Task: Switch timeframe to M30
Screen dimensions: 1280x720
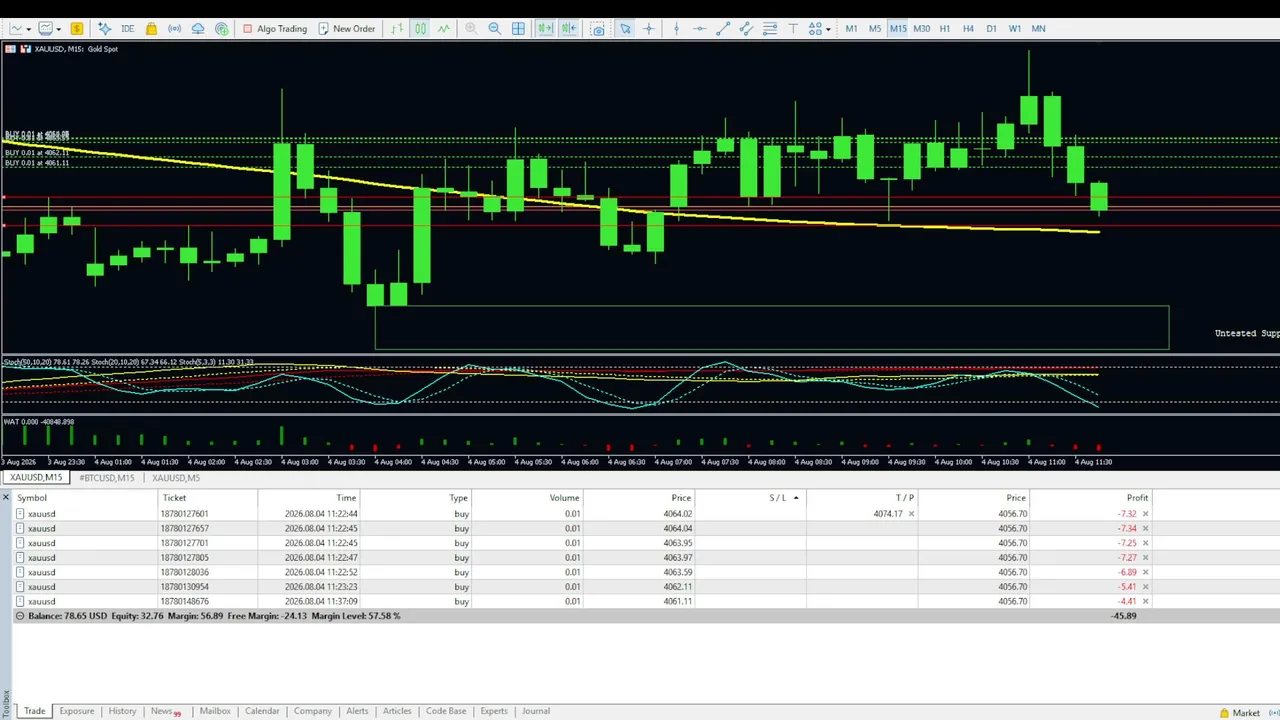Action: pos(921,29)
